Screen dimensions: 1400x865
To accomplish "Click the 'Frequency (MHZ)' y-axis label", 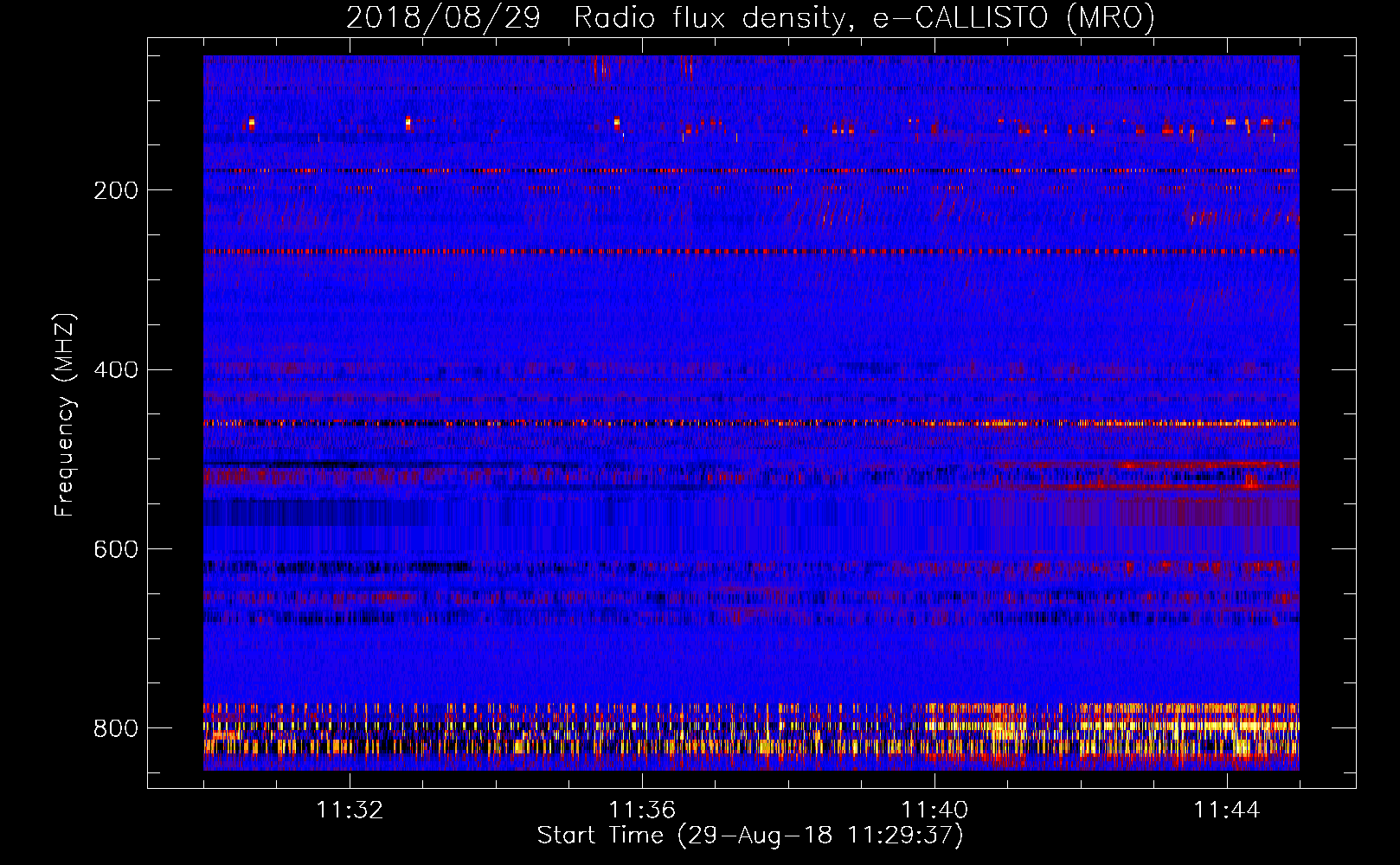I will 65,414.
